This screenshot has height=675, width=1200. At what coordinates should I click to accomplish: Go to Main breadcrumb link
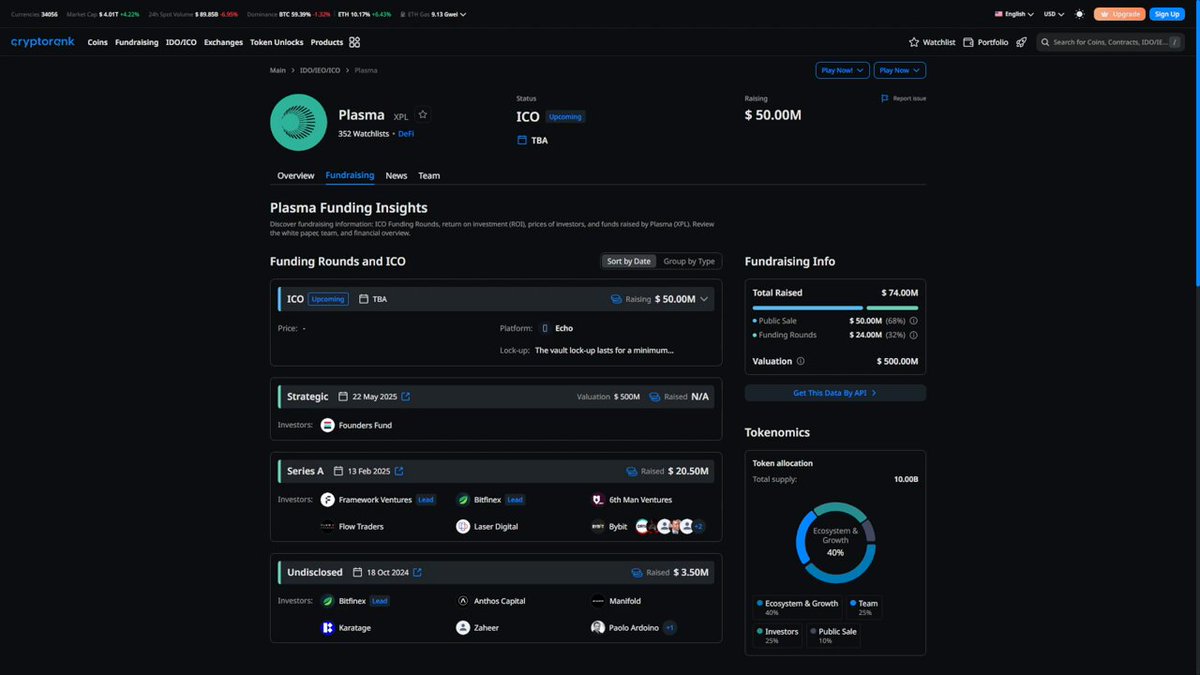coord(278,70)
